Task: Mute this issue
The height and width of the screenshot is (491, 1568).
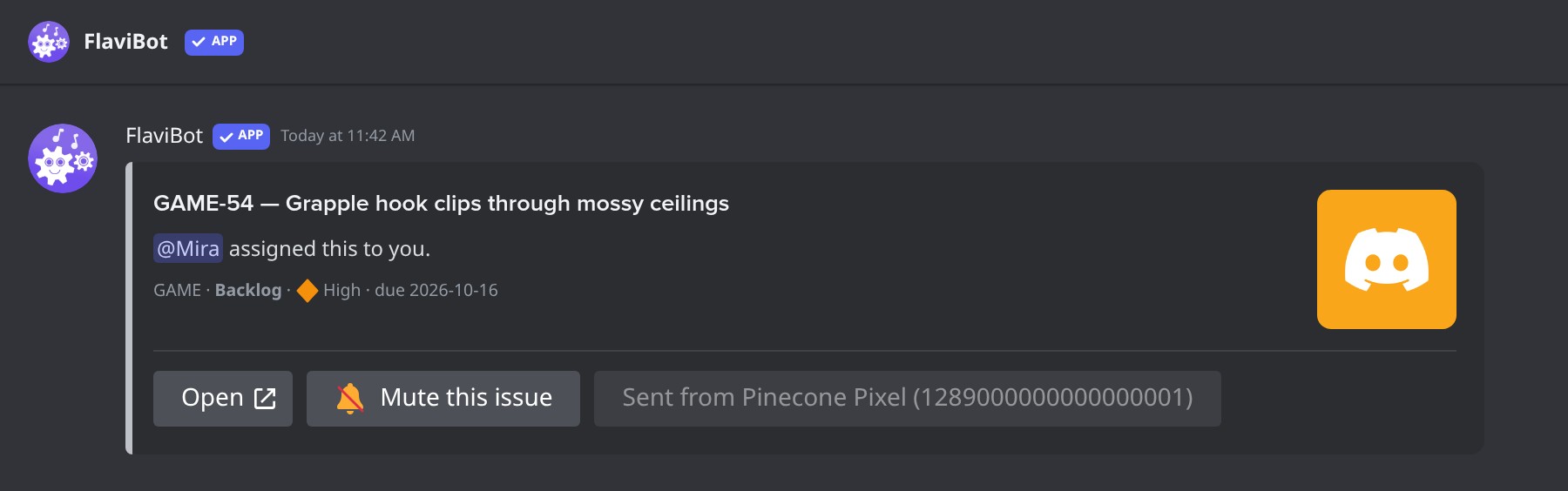Action: click(443, 399)
